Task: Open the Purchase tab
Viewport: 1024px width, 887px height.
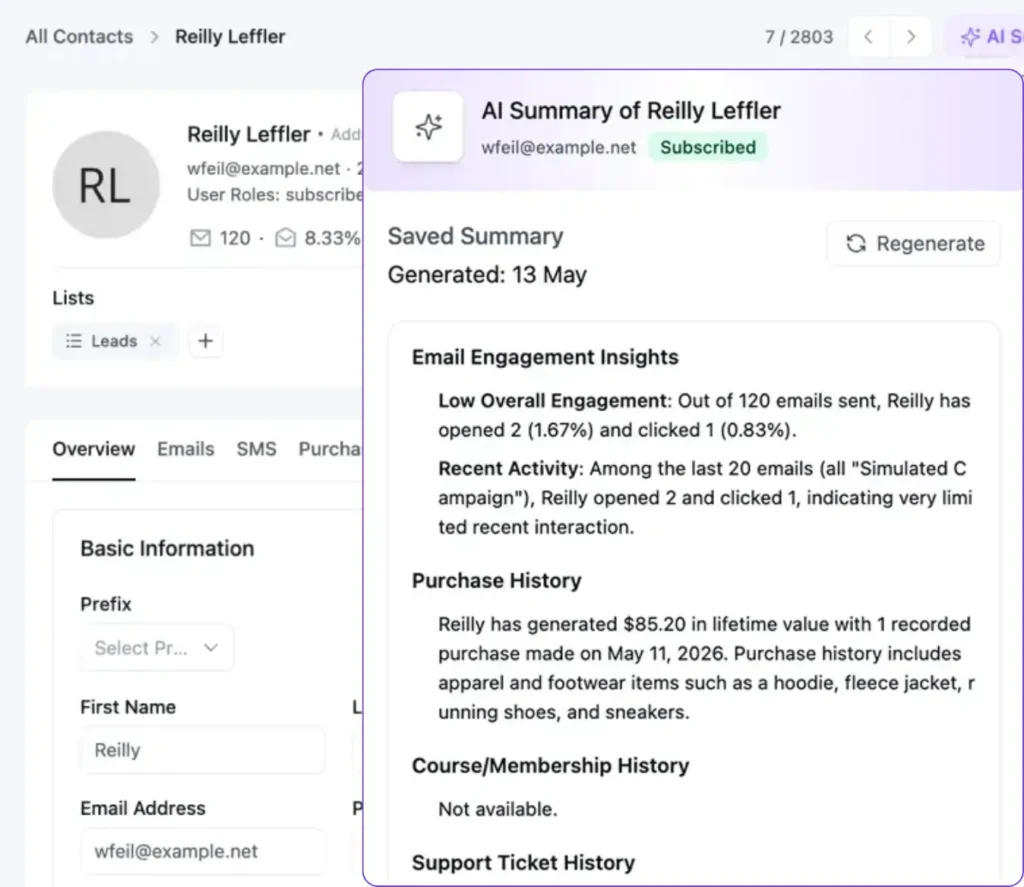Action: coord(330,449)
